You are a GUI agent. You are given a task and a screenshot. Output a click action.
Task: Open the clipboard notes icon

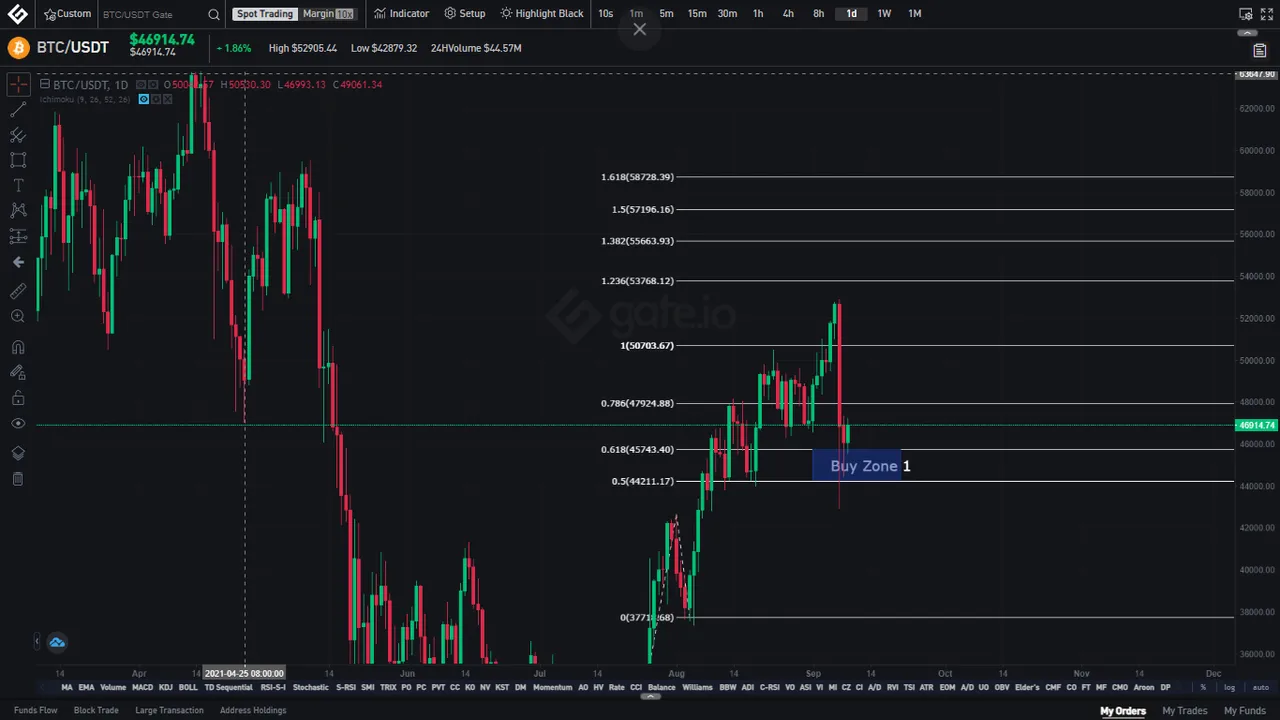click(1260, 50)
